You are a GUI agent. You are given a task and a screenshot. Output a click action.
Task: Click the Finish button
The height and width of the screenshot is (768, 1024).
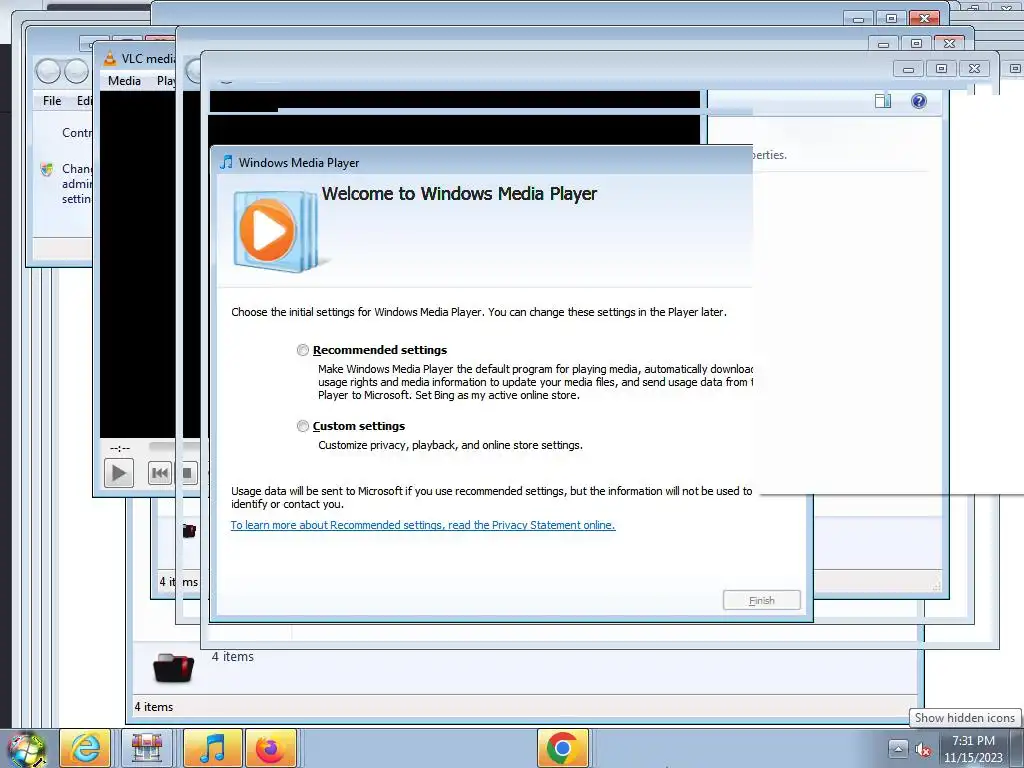(761, 600)
